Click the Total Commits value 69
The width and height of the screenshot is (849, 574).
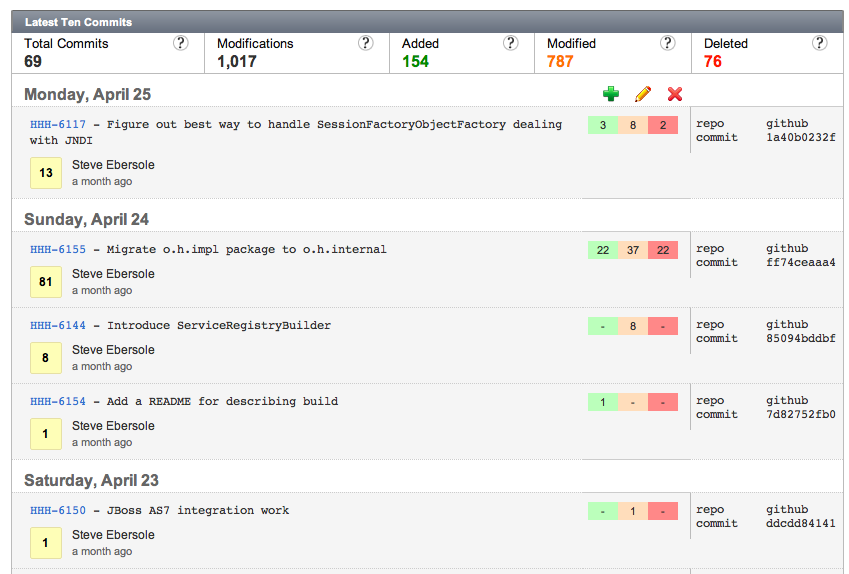(x=33, y=61)
